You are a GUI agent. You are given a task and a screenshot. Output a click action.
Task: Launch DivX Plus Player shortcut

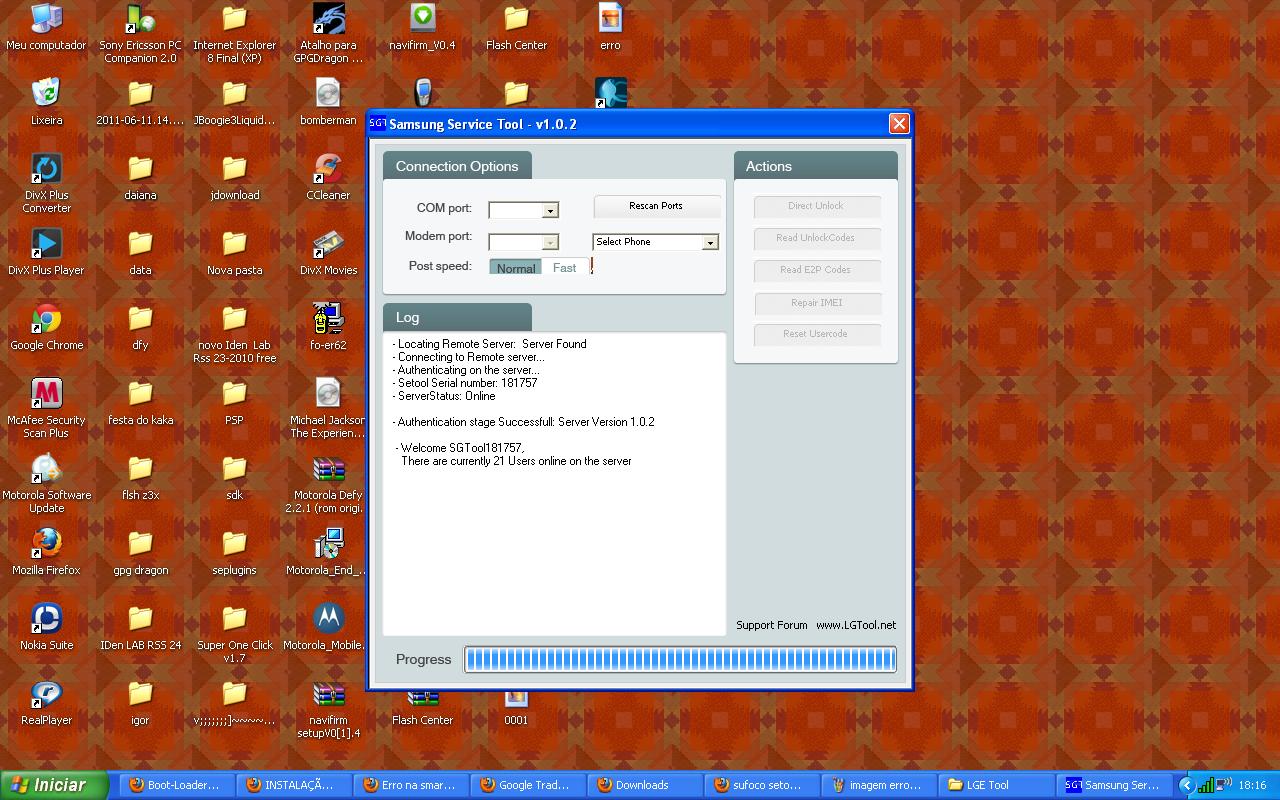pyautogui.click(x=46, y=252)
